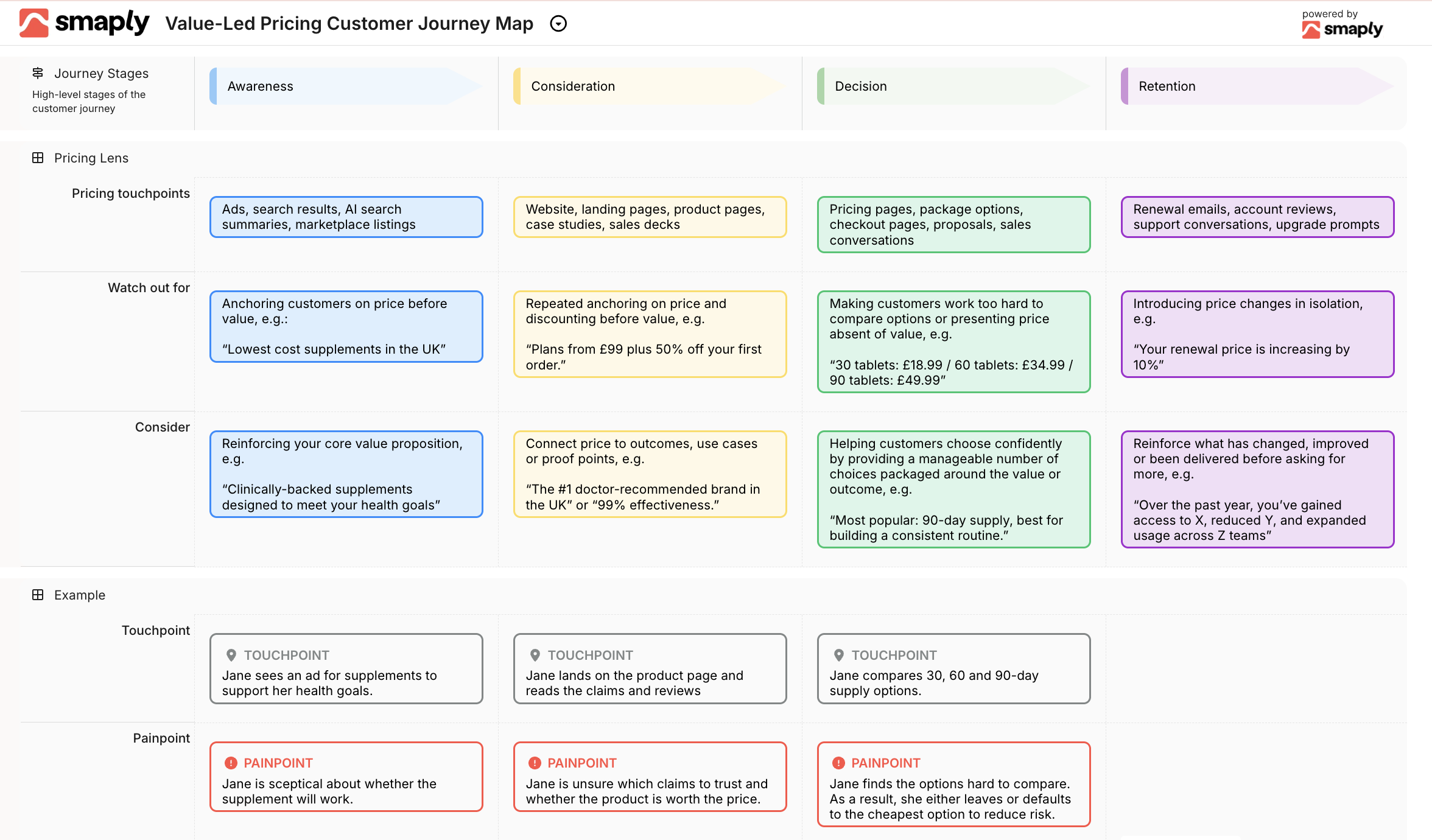Open Jane finds options hard to compare card

953,784
